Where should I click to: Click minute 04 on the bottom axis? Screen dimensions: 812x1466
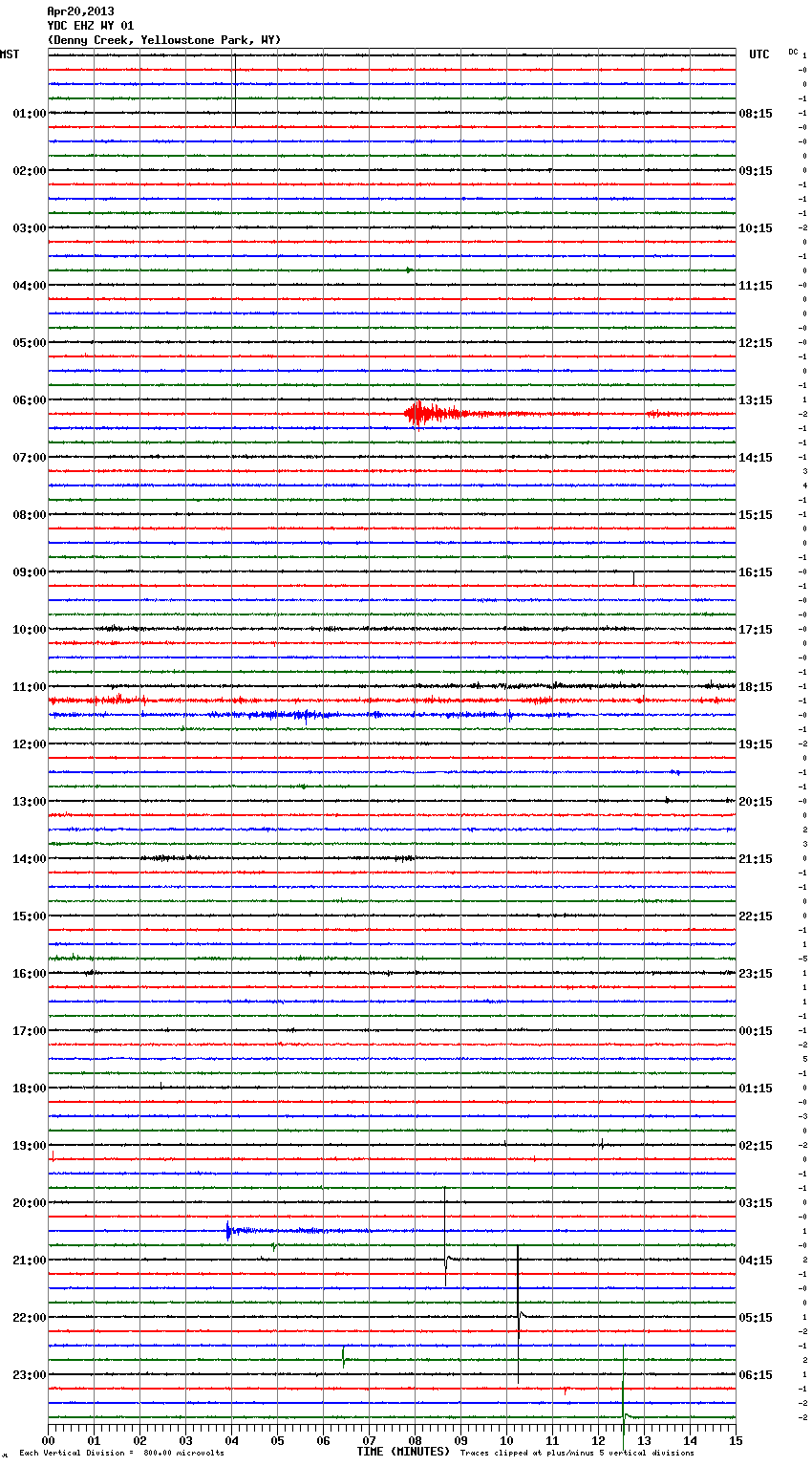coord(232,1440)
